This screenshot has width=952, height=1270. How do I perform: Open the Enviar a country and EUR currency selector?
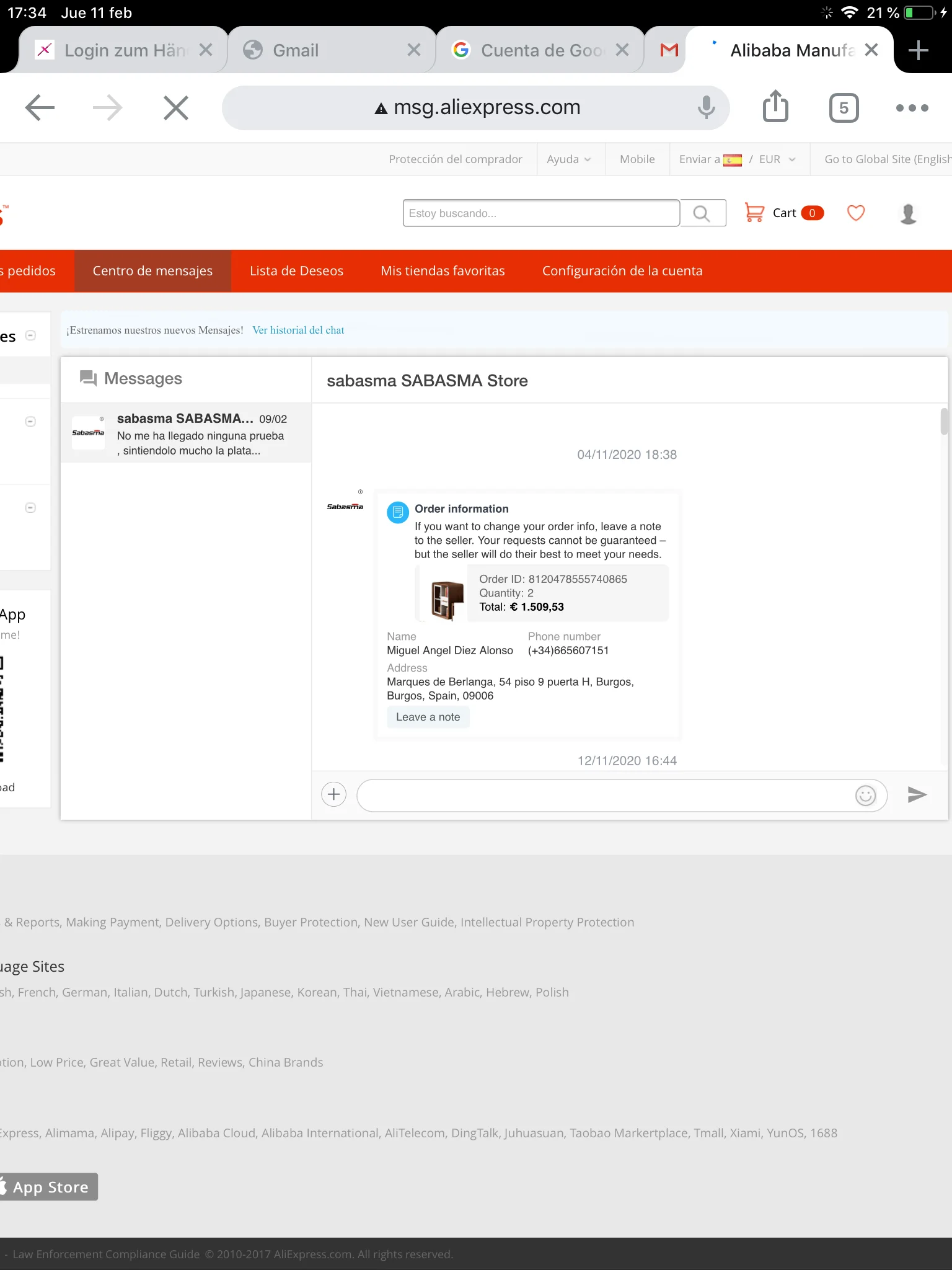(737, 159)
